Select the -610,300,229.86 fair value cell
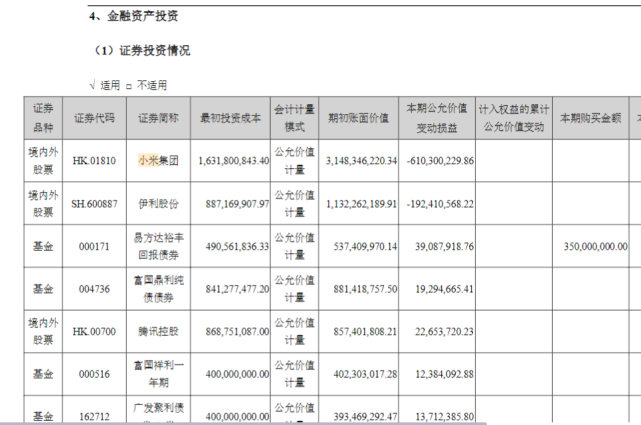 [x=437, y=161]
